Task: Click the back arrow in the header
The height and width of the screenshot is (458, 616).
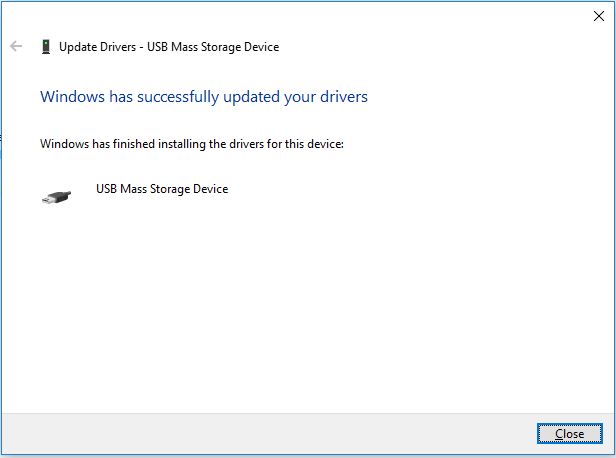Action: [16, 46]
